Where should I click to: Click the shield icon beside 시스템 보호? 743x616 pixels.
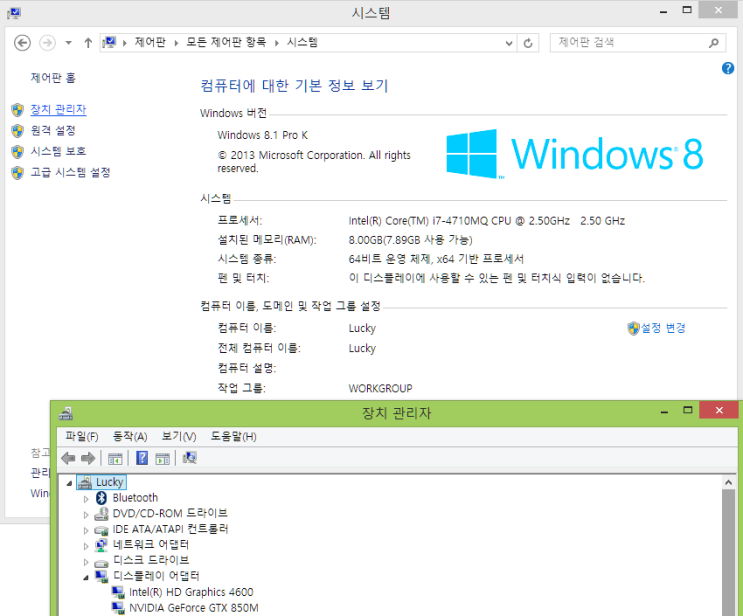(18, 152)
